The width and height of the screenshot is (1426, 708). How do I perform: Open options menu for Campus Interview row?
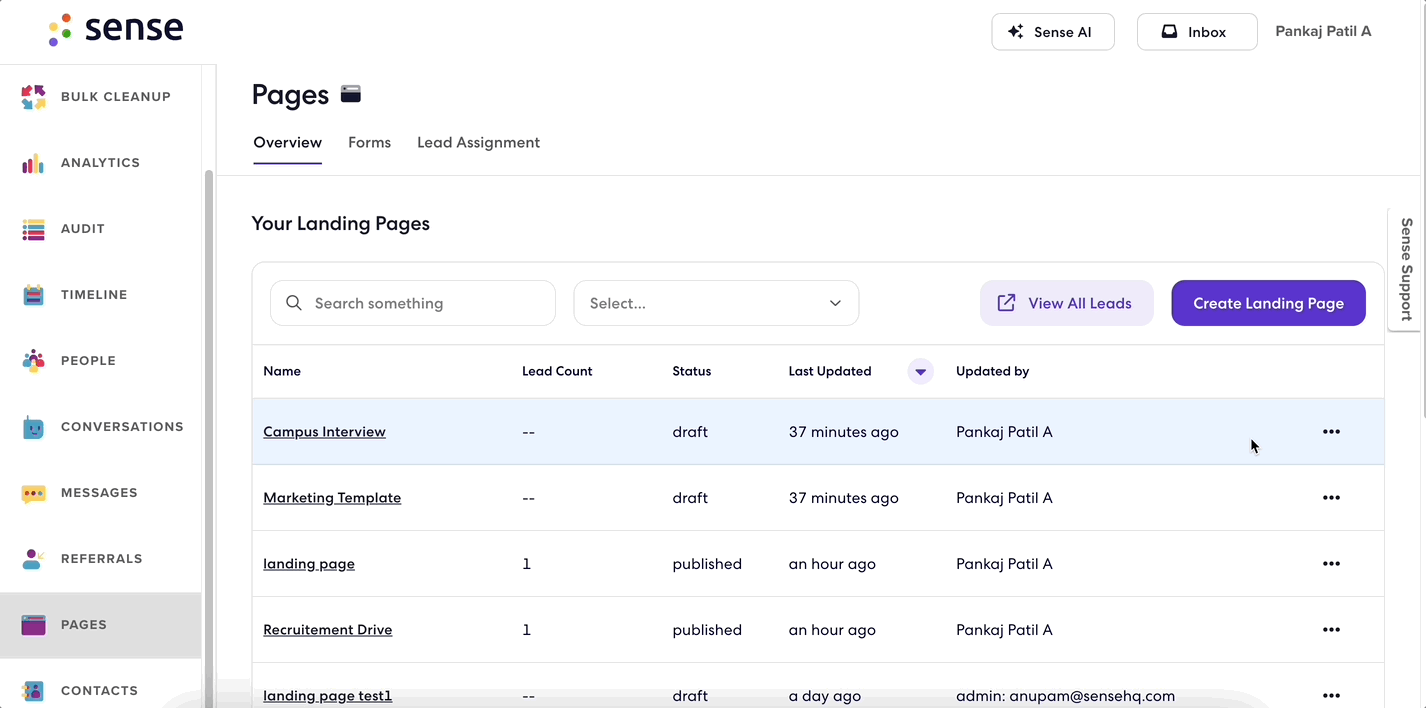point(1331,432)
